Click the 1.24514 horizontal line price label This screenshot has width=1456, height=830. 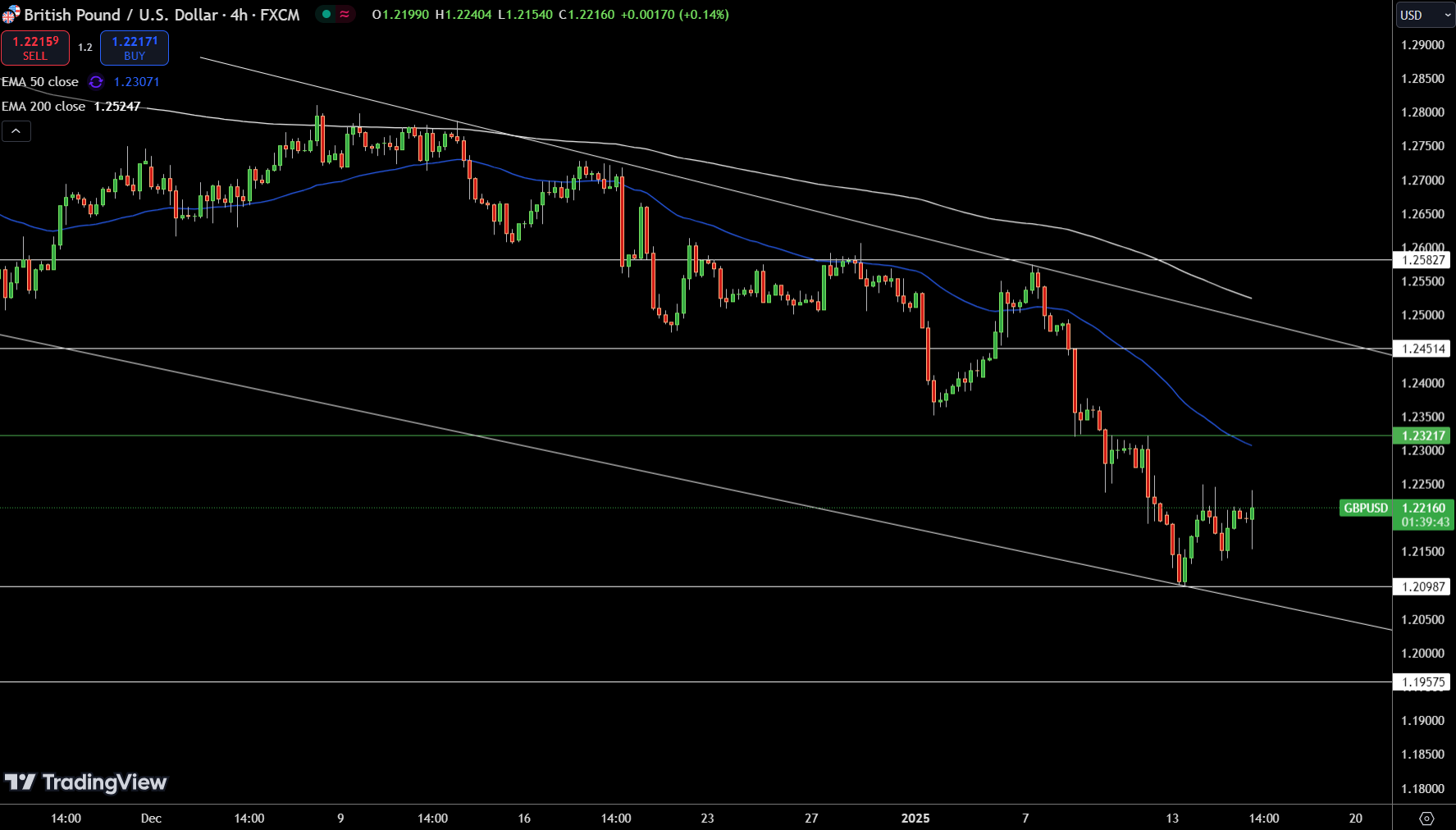1422,349
